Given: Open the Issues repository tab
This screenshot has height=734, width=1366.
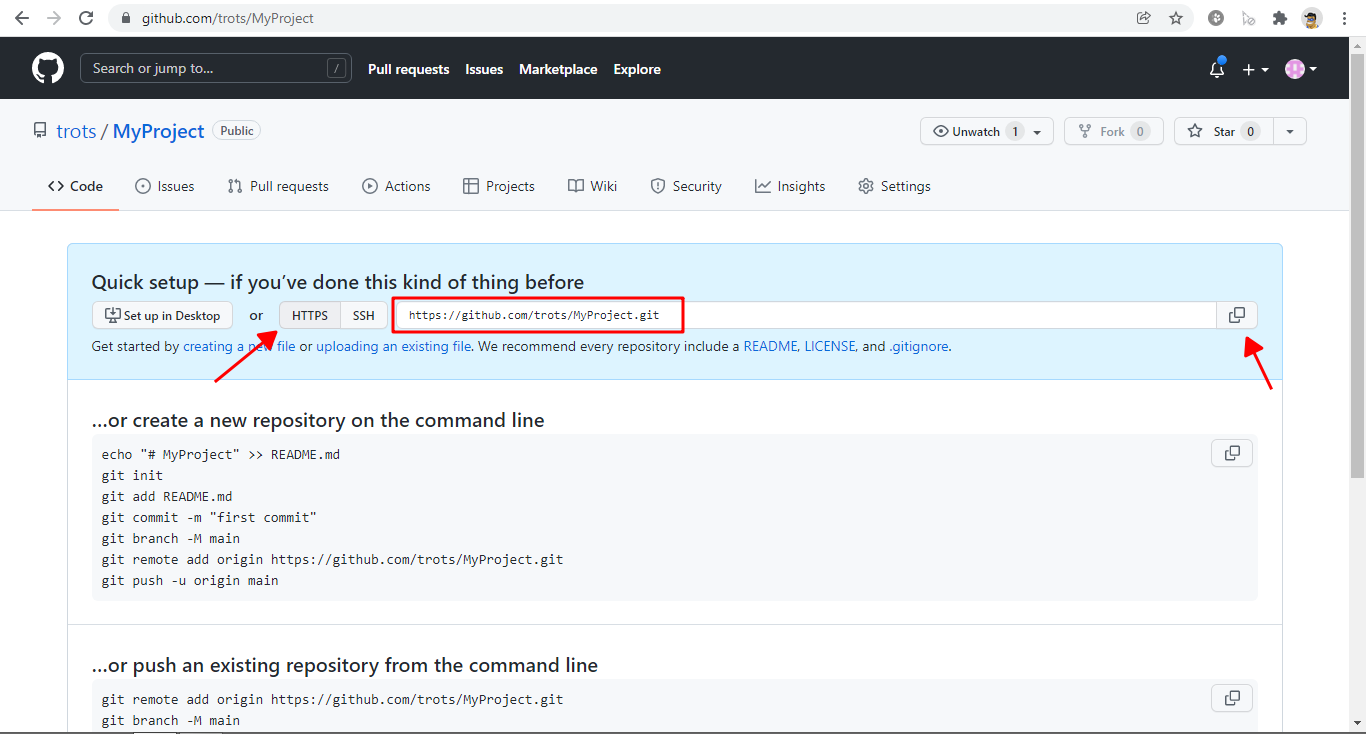Looking at the screenshot, I should tap(165, 186).
